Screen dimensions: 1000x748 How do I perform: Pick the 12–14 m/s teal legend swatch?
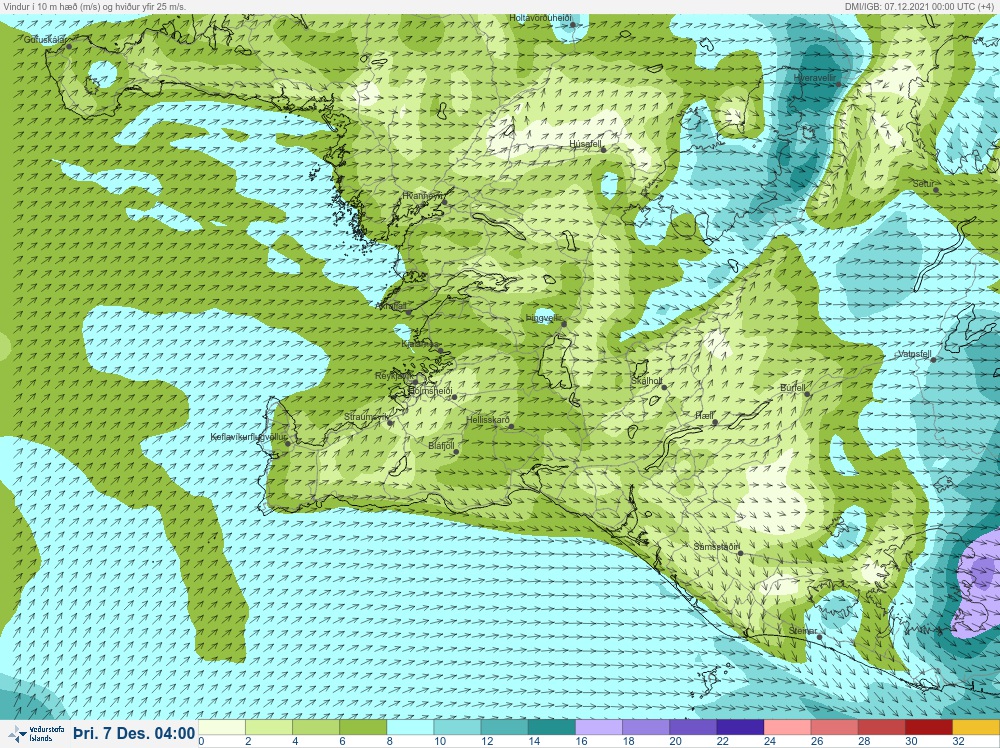tap(505, 728)
